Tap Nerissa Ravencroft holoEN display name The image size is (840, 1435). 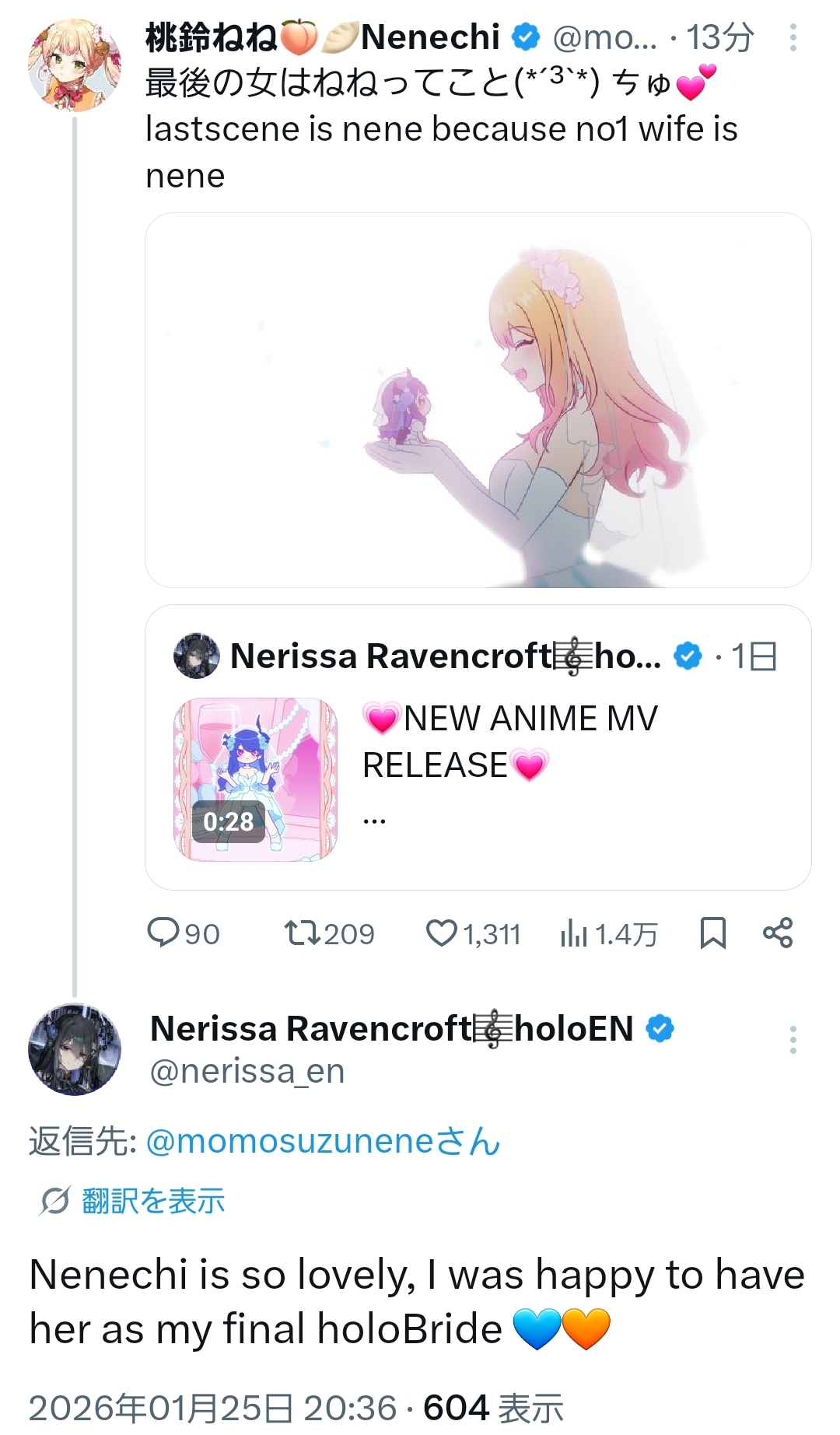pyautogui.click(x=391, y=1028)
